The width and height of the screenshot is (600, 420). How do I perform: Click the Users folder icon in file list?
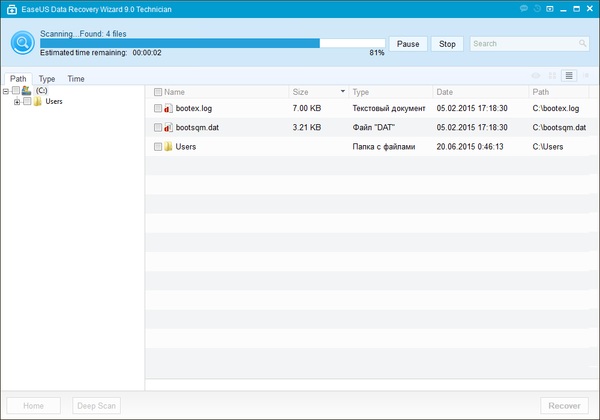[x=168, y=147]
